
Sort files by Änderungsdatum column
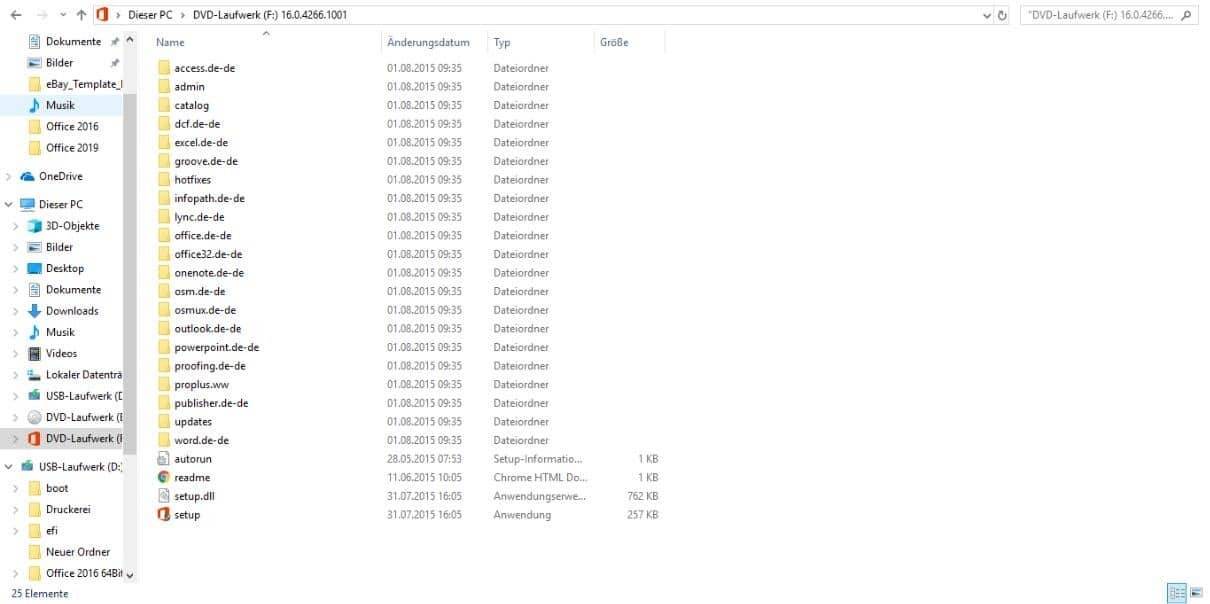tap(428, 43)
